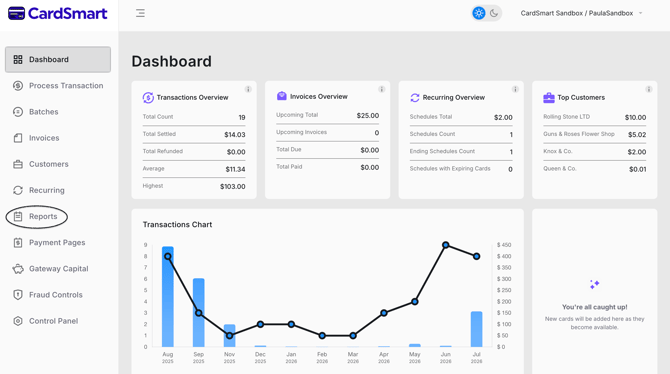Navigate to Fraud Controls

58,295
